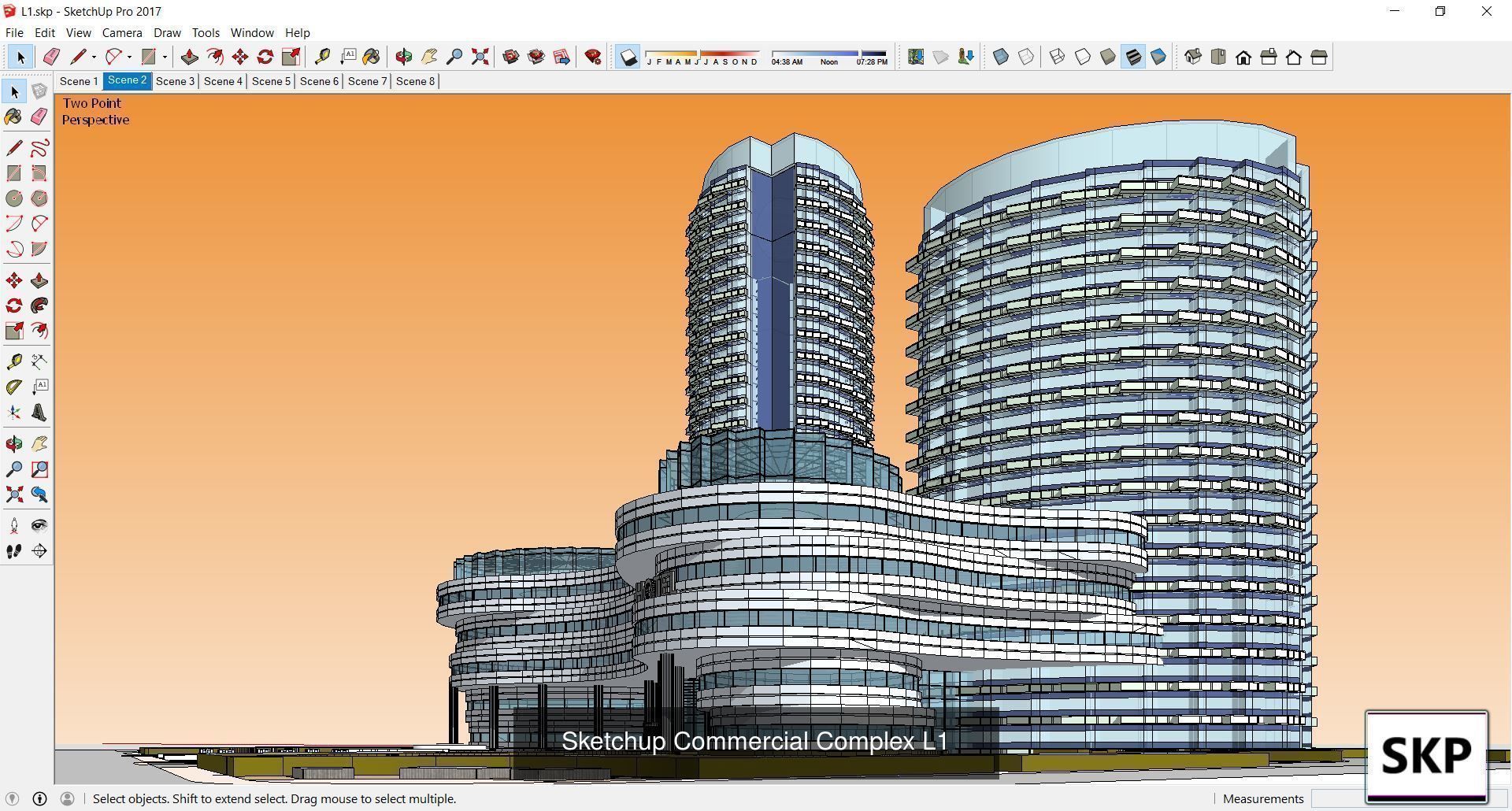
Task: Select the Axes tool
Action: 14,413
